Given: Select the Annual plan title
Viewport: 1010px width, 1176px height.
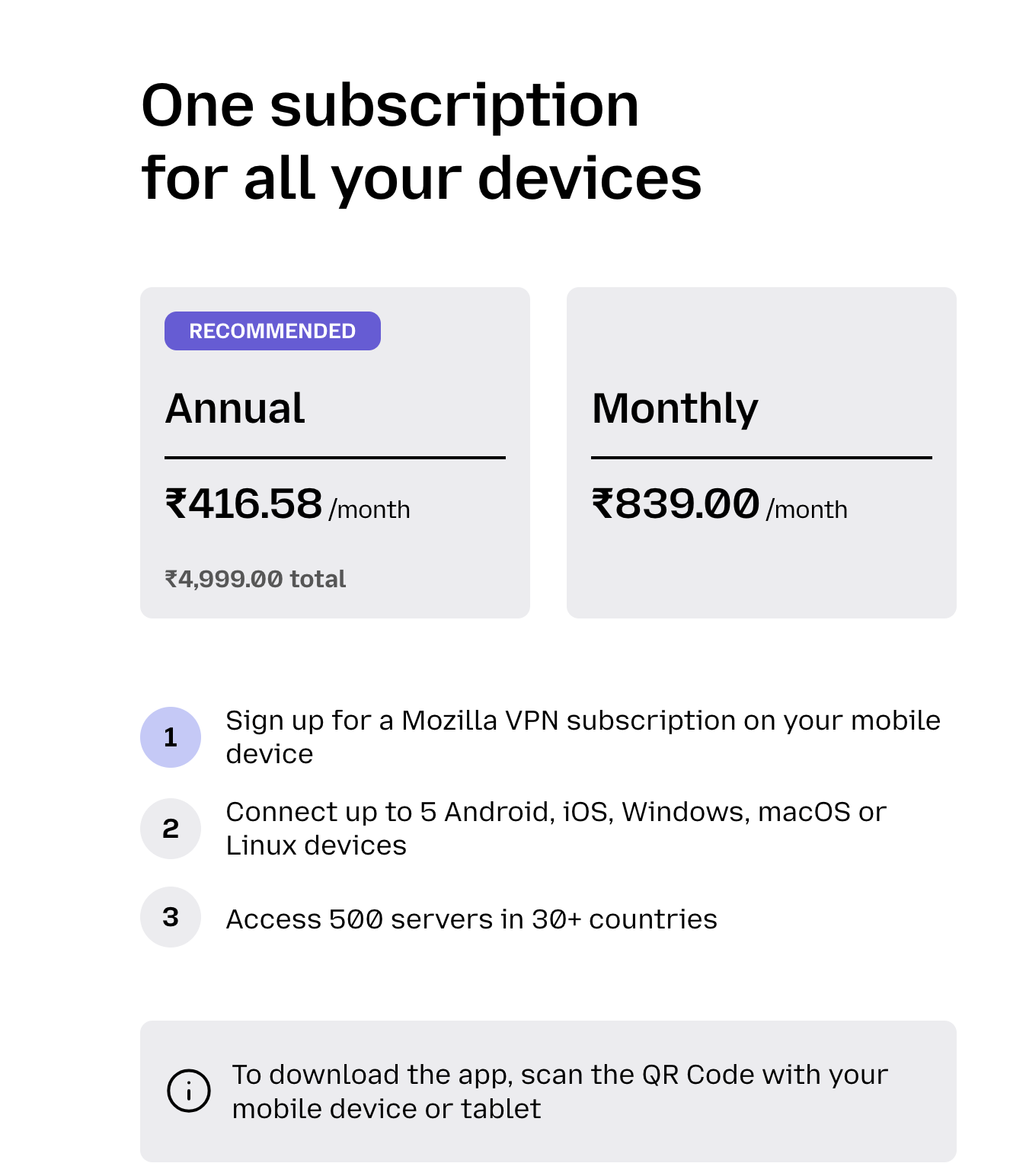Looking at the screenshot, I should (x=235, y=408).
